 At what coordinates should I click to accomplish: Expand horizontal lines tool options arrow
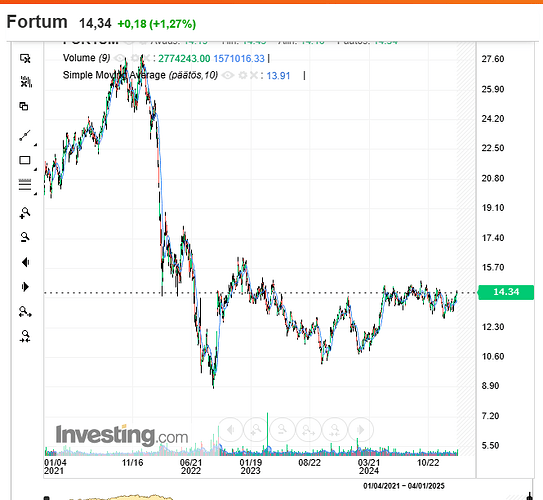[x=35, y=194]
